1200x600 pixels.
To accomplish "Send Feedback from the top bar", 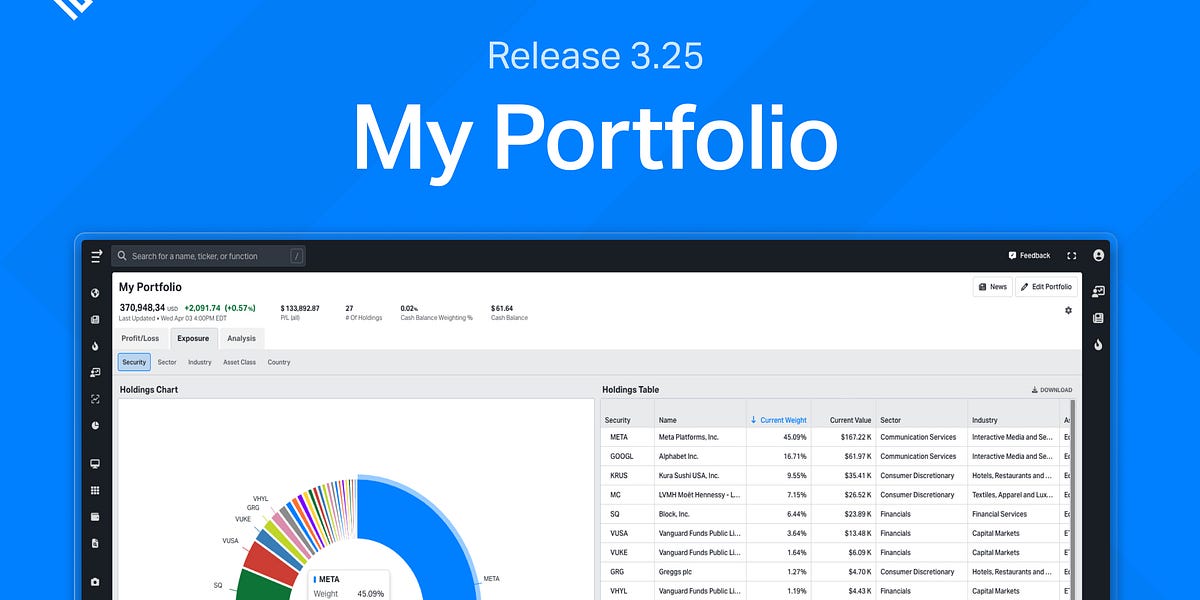I will (1030, 256).
